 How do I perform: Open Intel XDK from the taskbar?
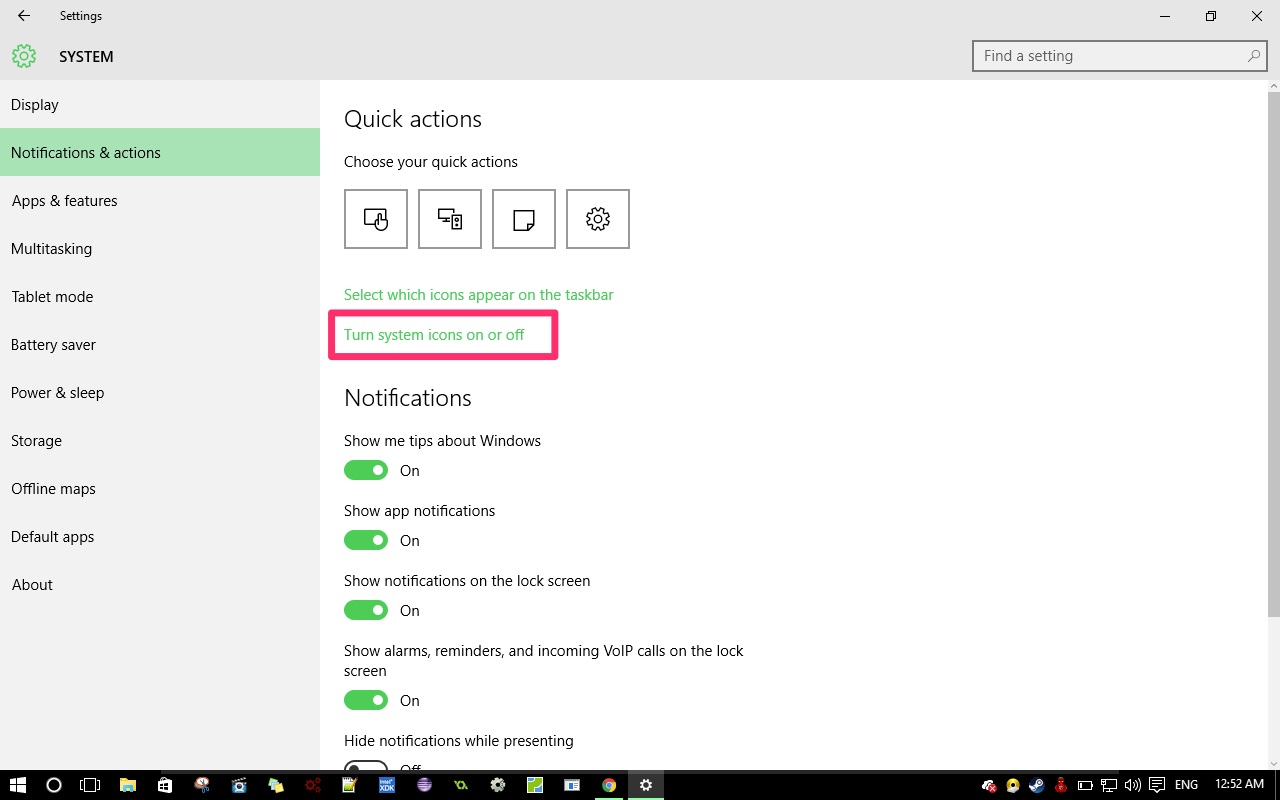tap(386, 785)
